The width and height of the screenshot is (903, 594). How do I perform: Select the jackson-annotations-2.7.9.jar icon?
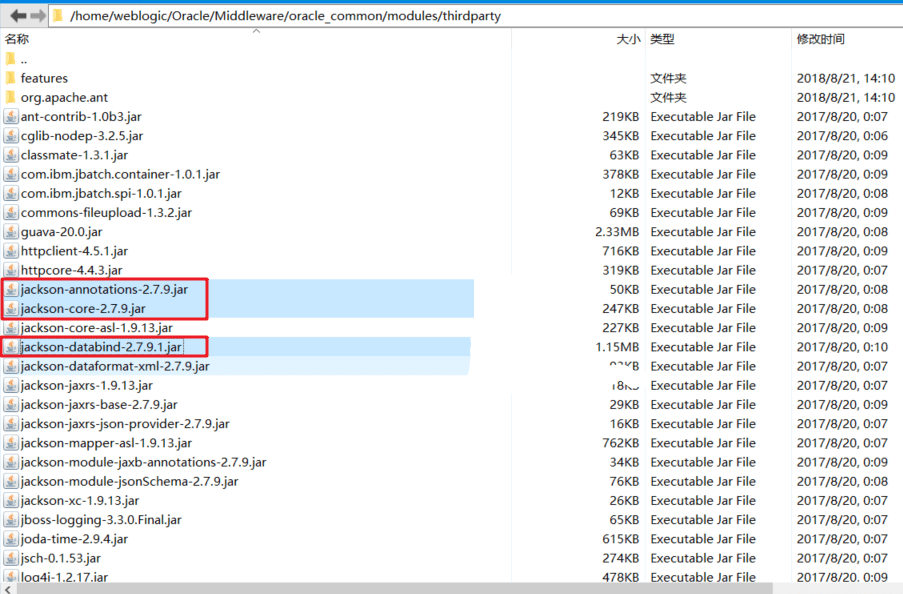[10, 289]
